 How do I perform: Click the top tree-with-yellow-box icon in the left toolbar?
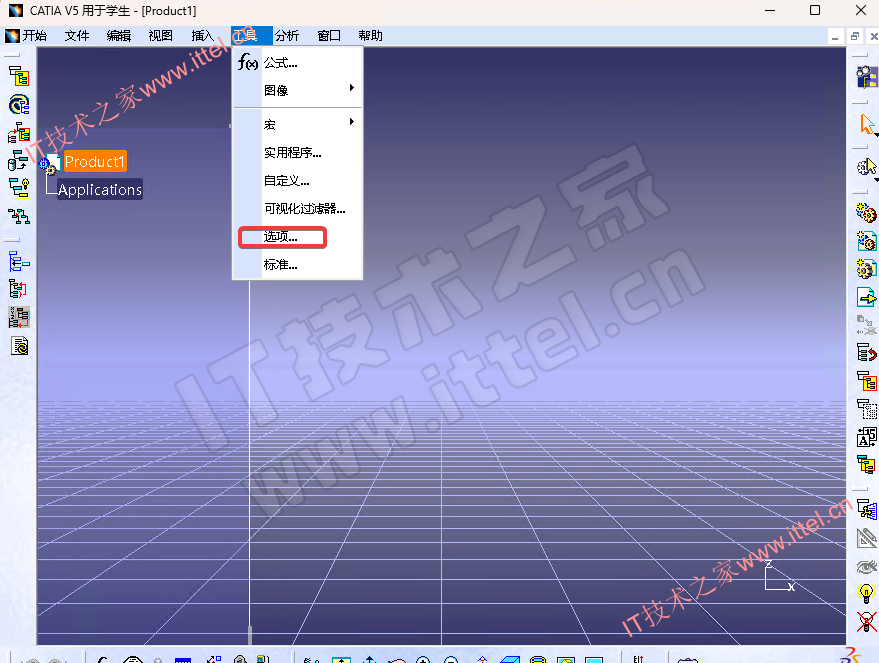tap(19, 76)
